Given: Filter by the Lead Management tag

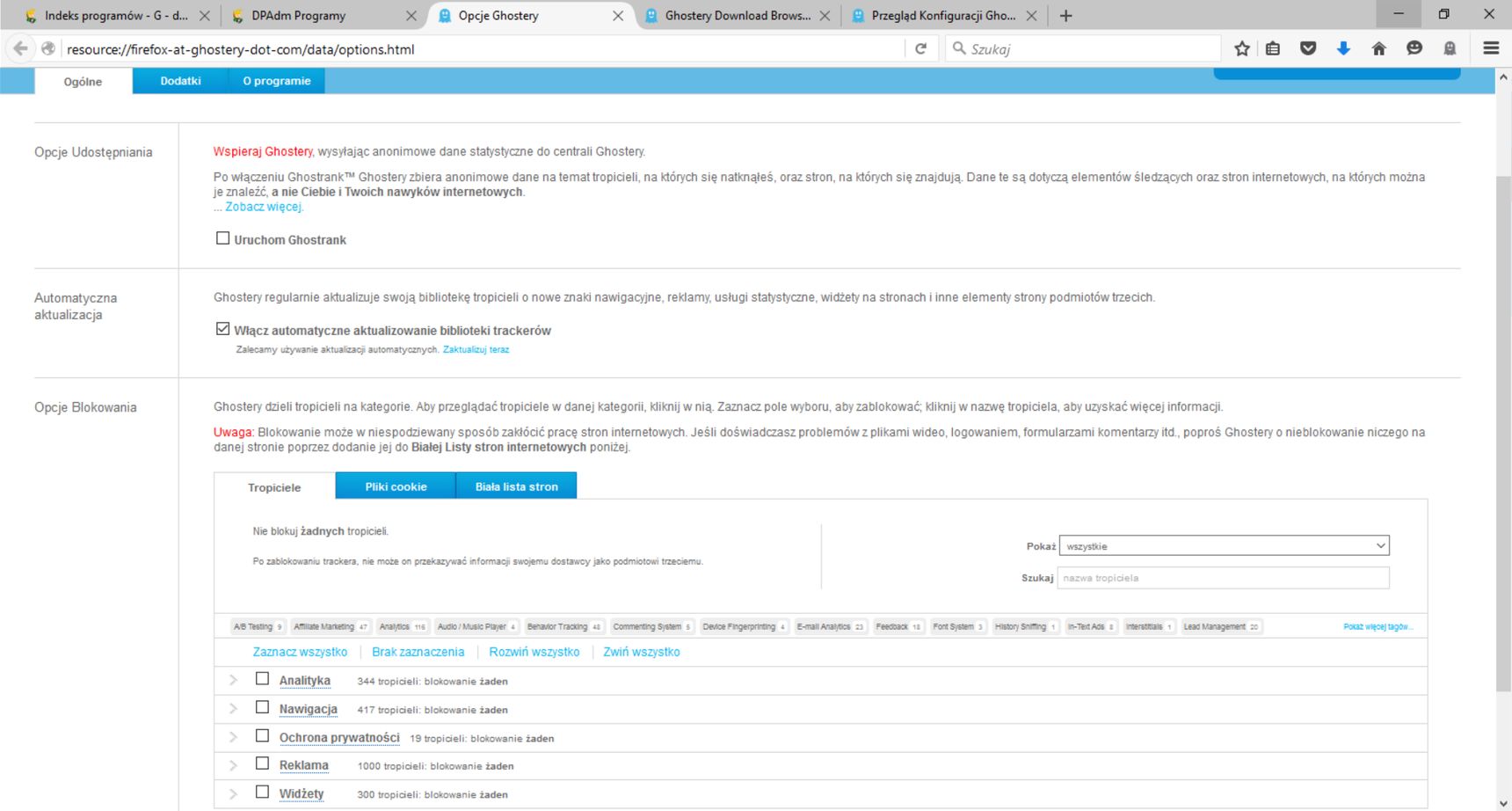Looking at the screenshot, I should pos(1221,626).
